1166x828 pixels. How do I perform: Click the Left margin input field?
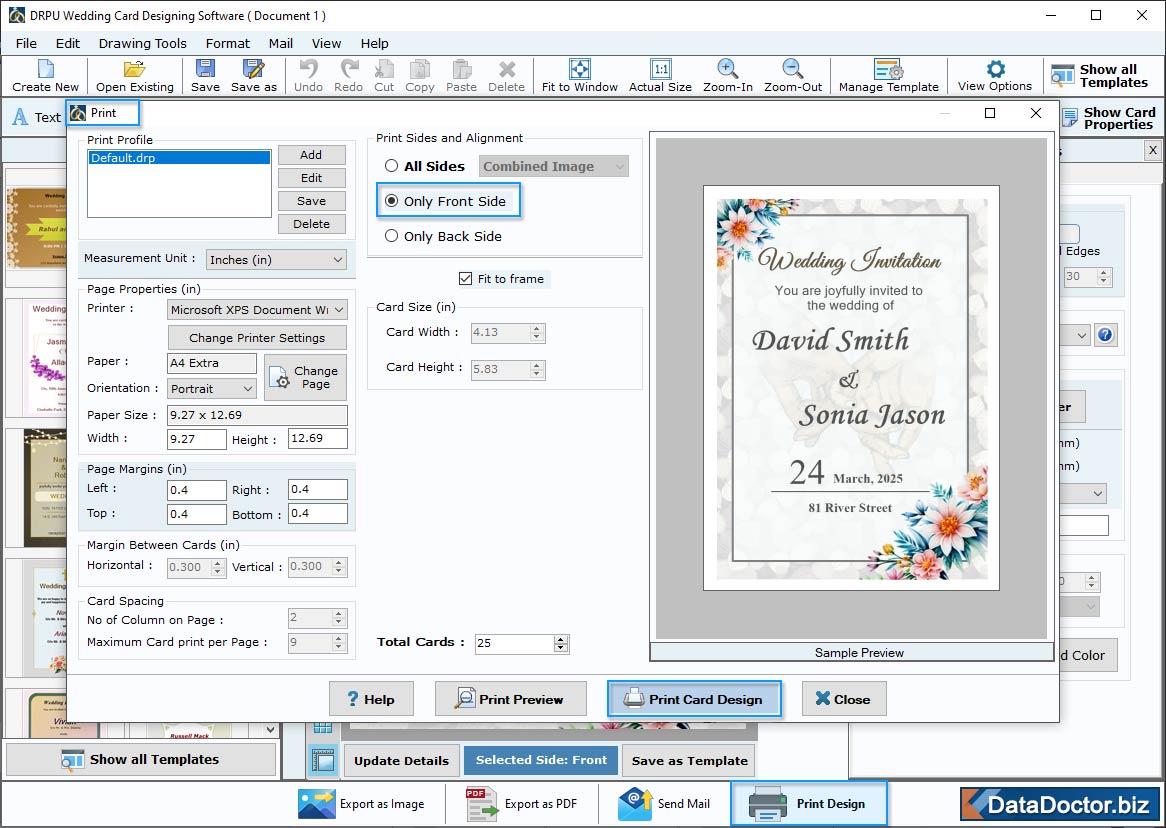tap(196, 490)
